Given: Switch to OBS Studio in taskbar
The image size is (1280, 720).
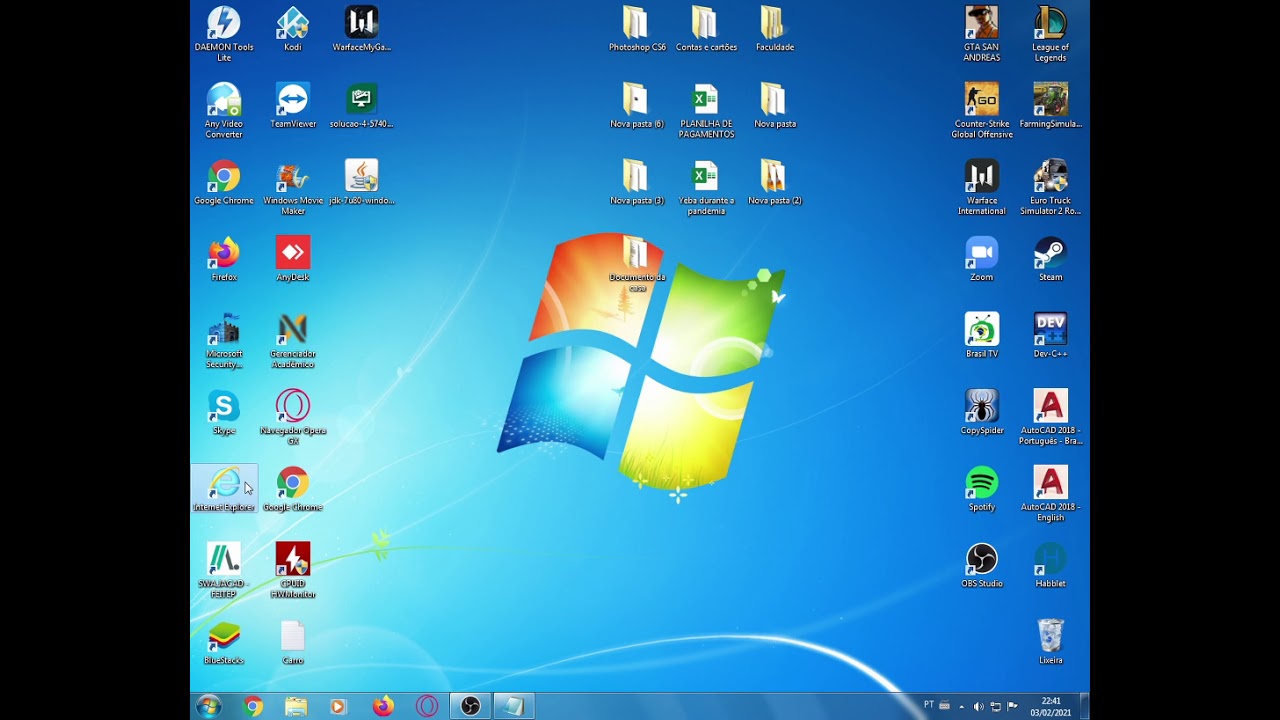Looking at the screenshot, I should coord(470,707).
